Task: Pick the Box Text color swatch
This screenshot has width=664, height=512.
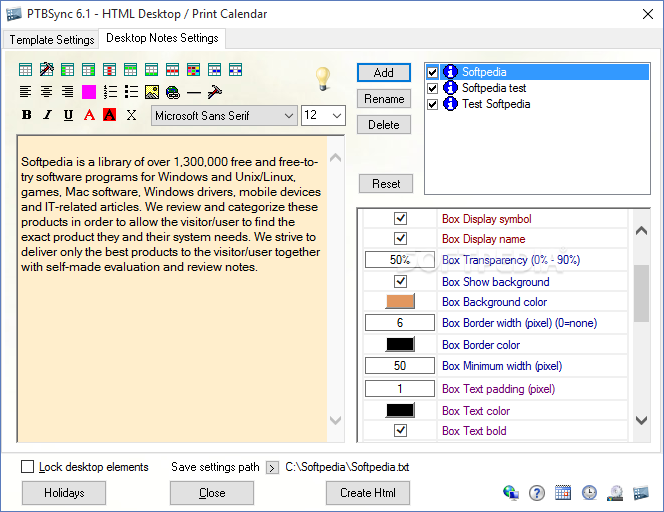Action: coord(400,410)
